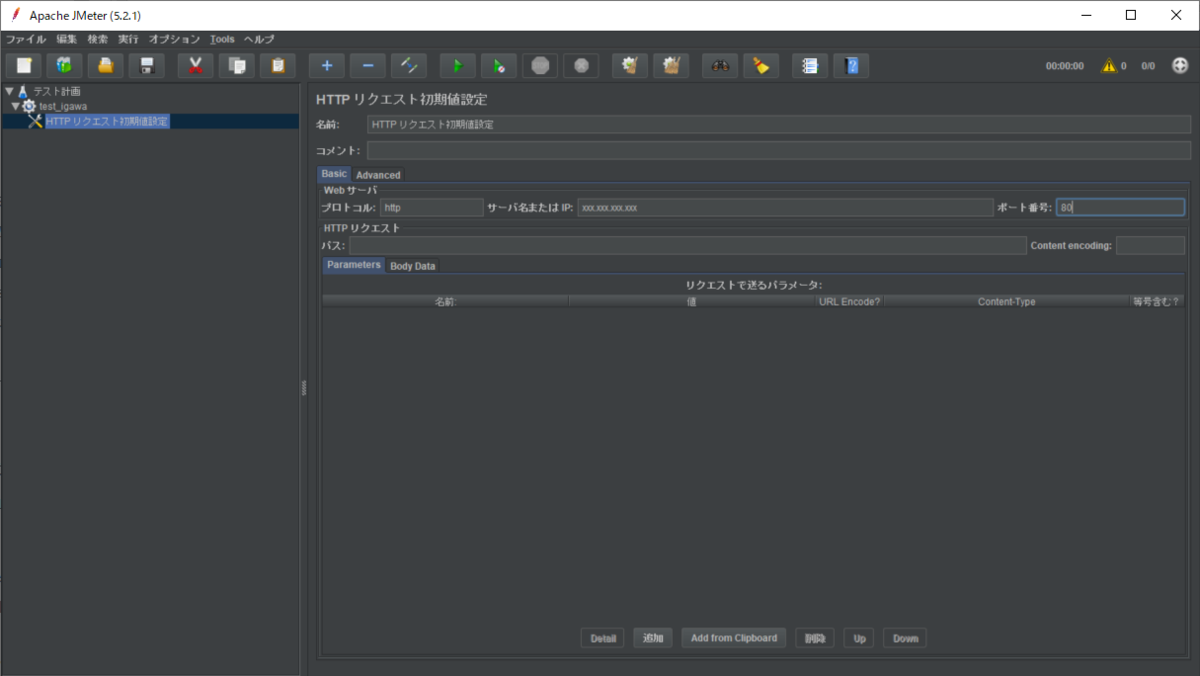Switch to the Body Data tab

click(413, 266)
